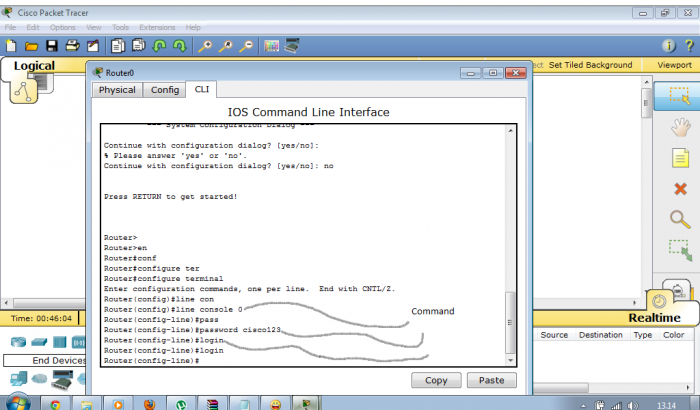700x410 pixels.
Task: Undo with the left green arrow
Action: tap(159, 46)
